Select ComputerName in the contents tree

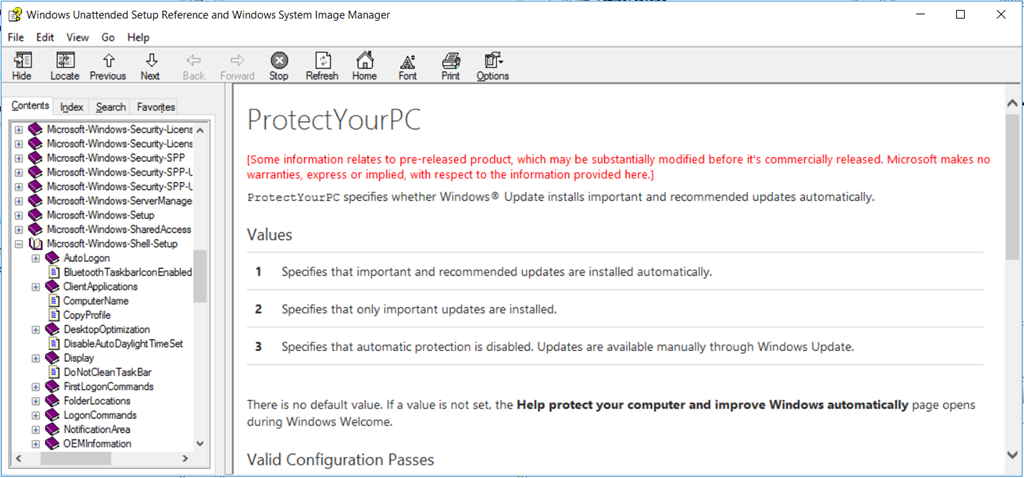(95, 301)
